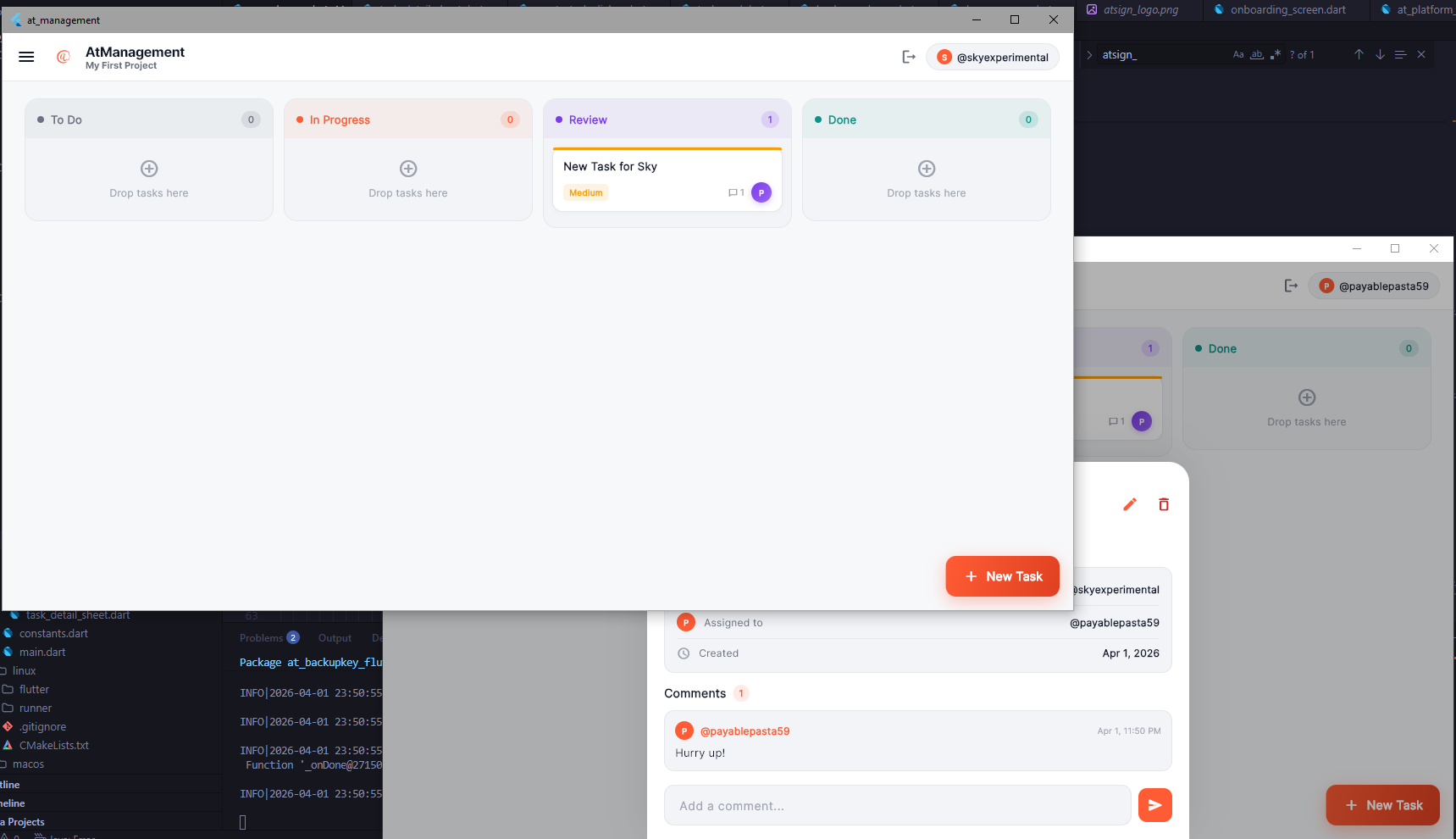Toggle regular expression search in find widget

(1276, 54)
